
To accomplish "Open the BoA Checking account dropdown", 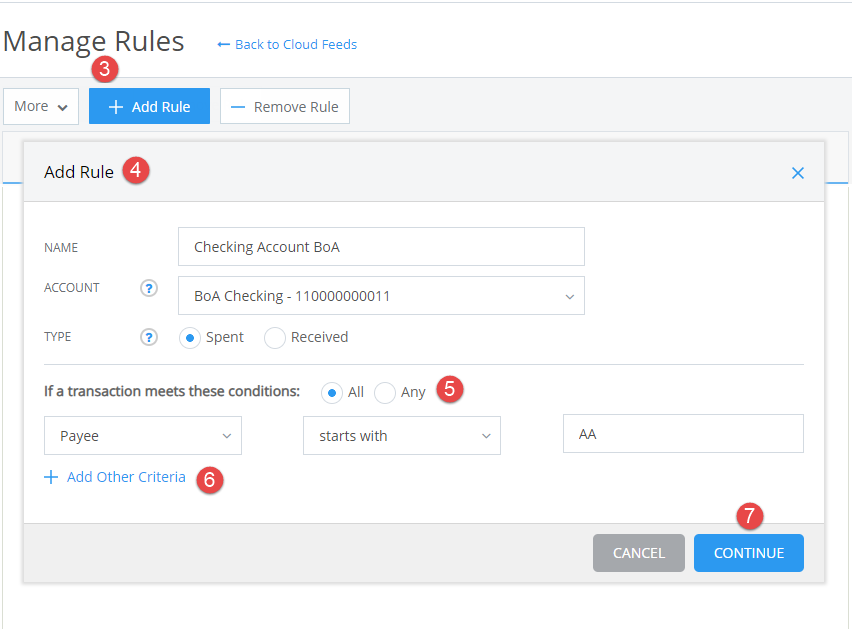I will click(x=380, y=295).
